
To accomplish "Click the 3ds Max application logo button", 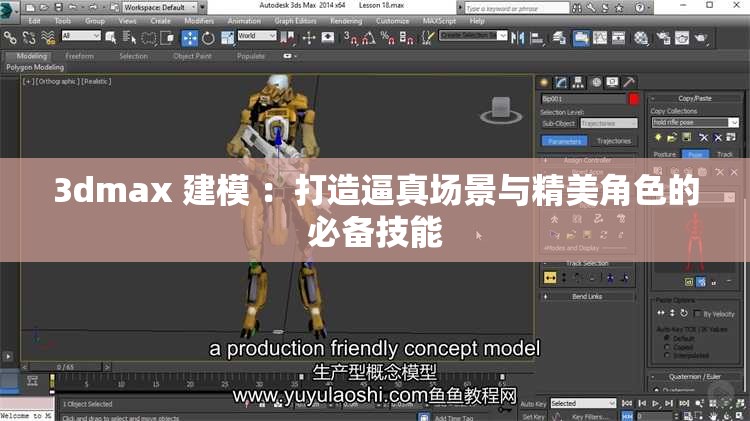I will point(8,11).
